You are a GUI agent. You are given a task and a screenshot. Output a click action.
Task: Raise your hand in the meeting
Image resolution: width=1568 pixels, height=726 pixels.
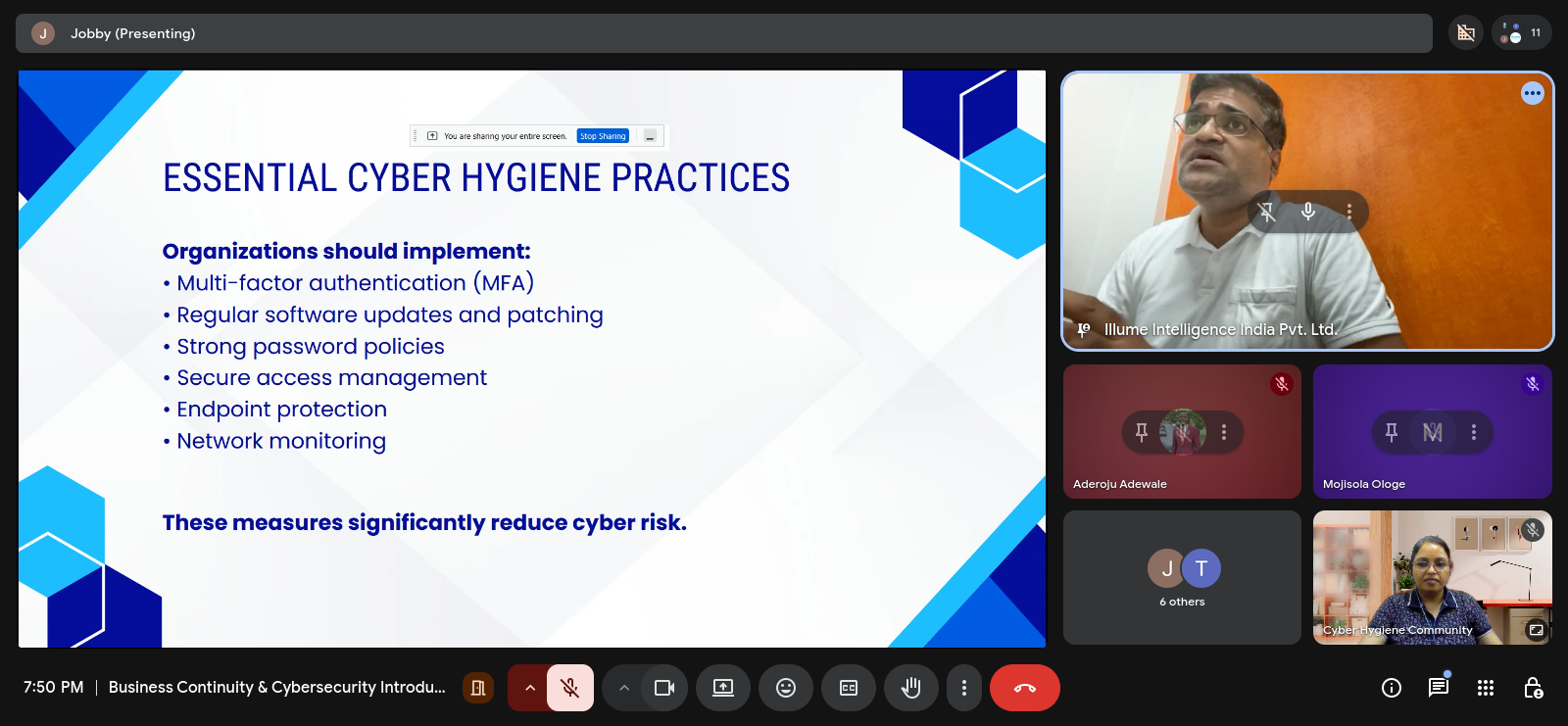click(x=911, y=688)
